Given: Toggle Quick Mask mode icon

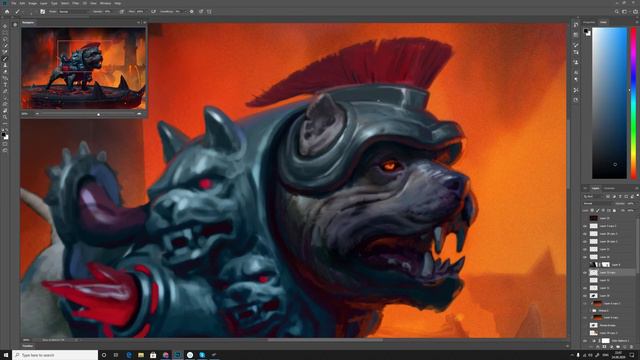Looking at the screenshot, I should (5, 144).
